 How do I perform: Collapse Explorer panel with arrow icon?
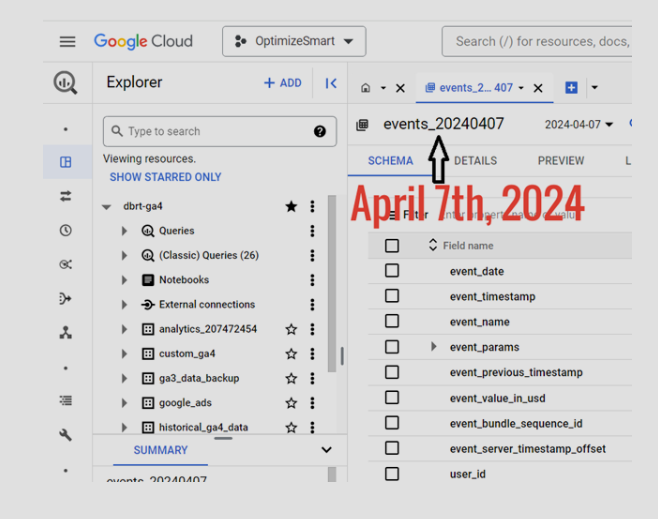point(331,83)
